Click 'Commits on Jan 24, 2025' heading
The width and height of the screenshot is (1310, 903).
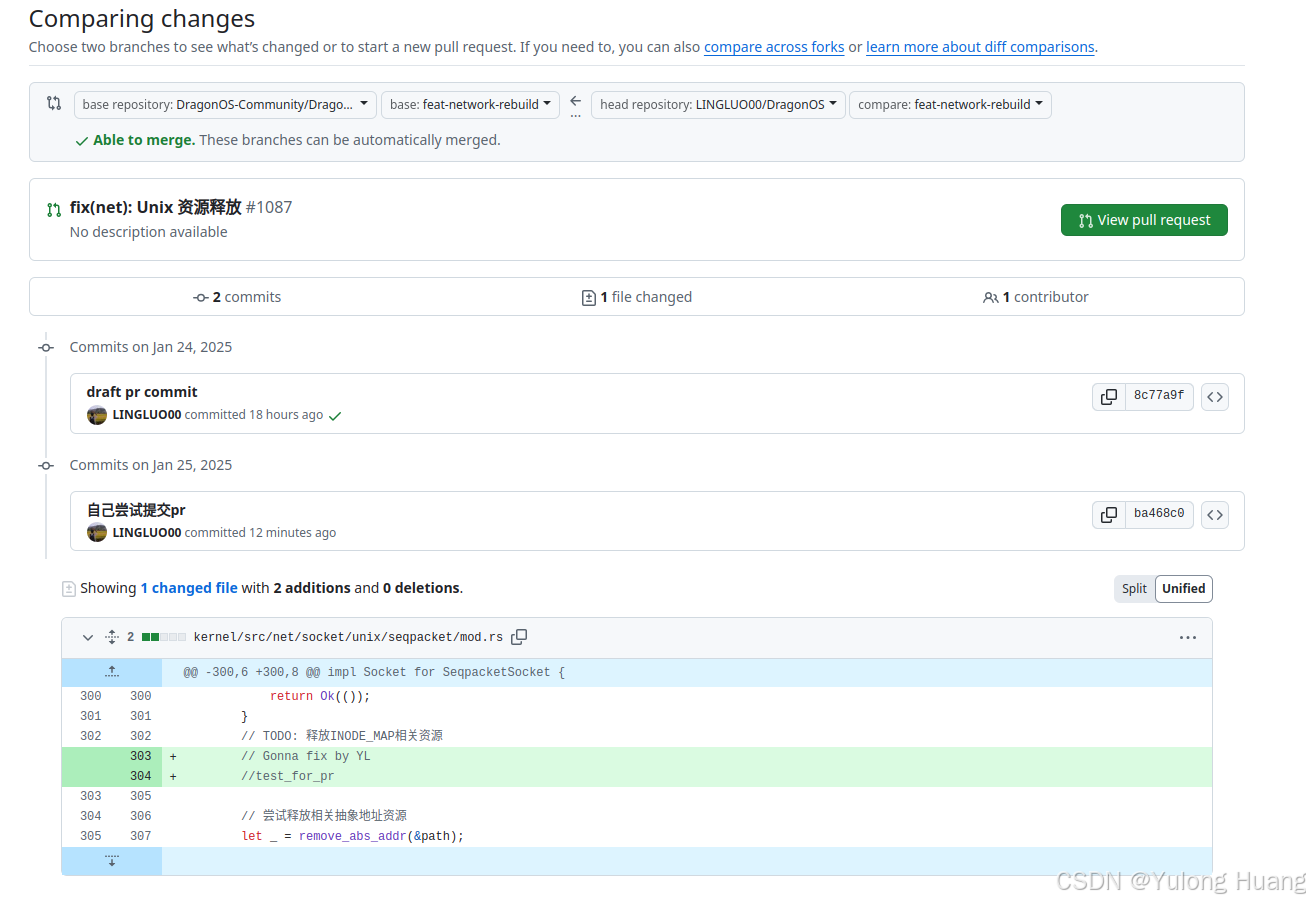[151, 347]
